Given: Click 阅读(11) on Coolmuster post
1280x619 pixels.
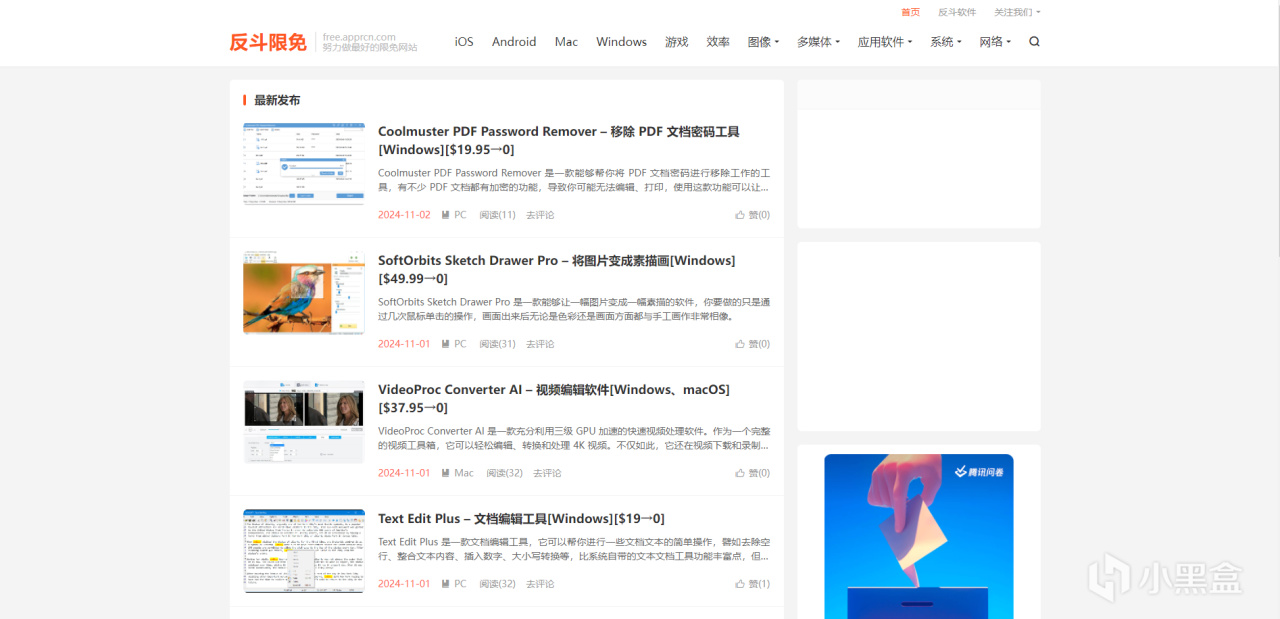Looking at the screenshot, I should [x=497, y=215].
